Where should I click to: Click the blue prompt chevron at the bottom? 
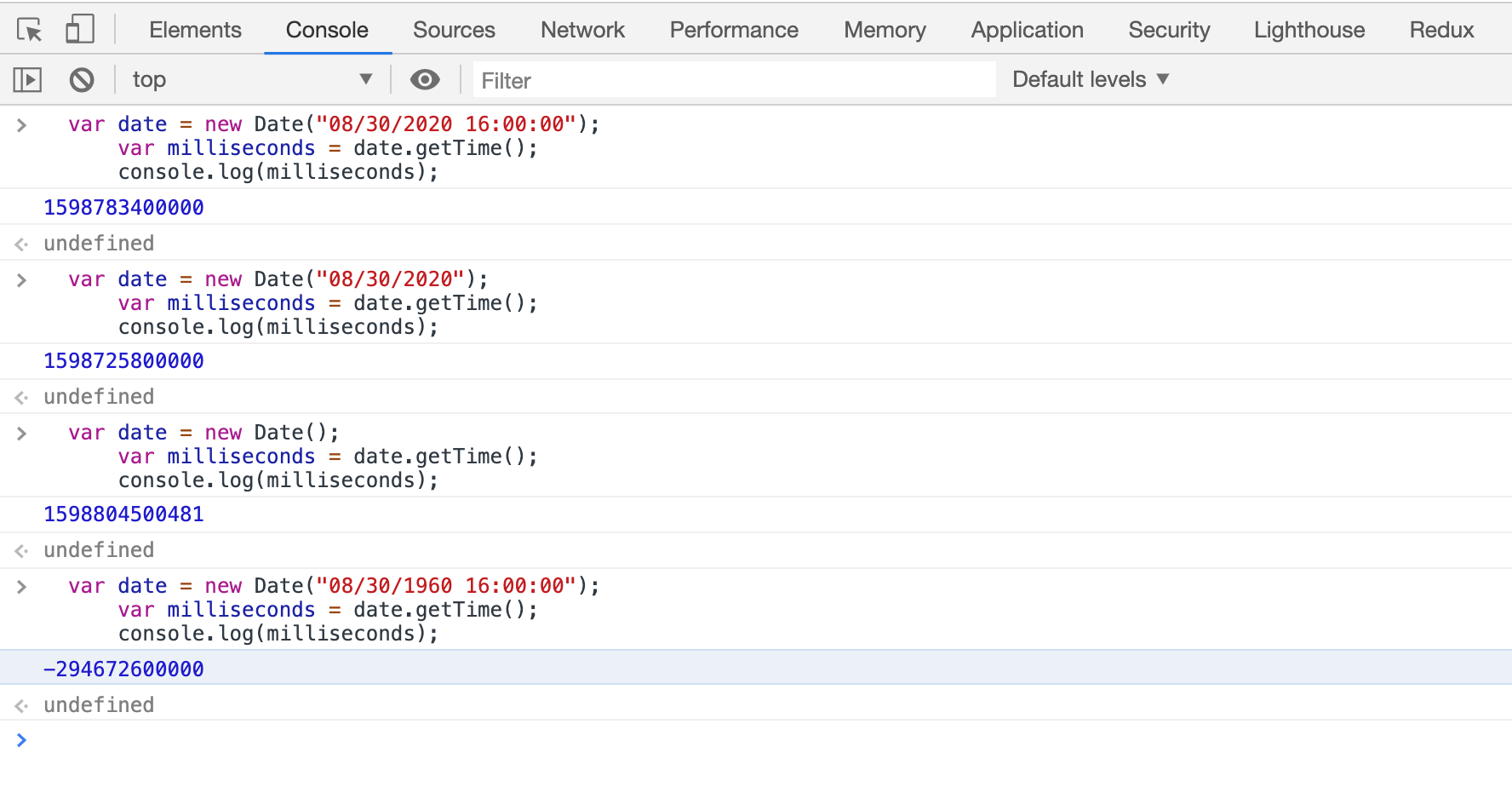(x=20, y=739)
